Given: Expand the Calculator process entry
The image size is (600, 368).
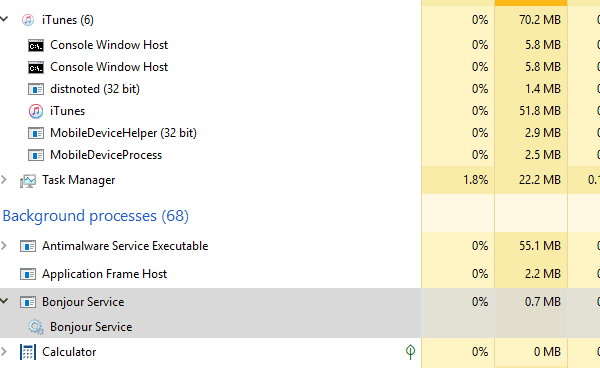Looking at the screenshot, I should (x=4, y=352).
